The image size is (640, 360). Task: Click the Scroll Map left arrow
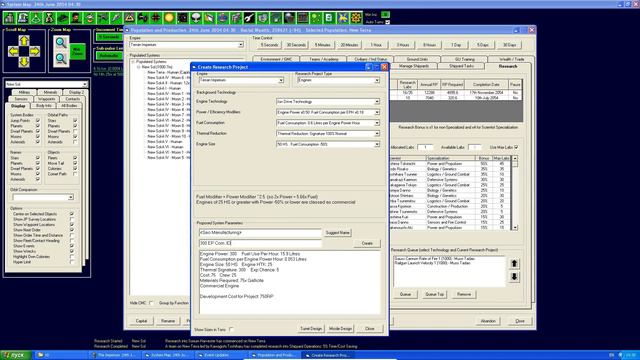pyautogui.click(x=13, y=51)
